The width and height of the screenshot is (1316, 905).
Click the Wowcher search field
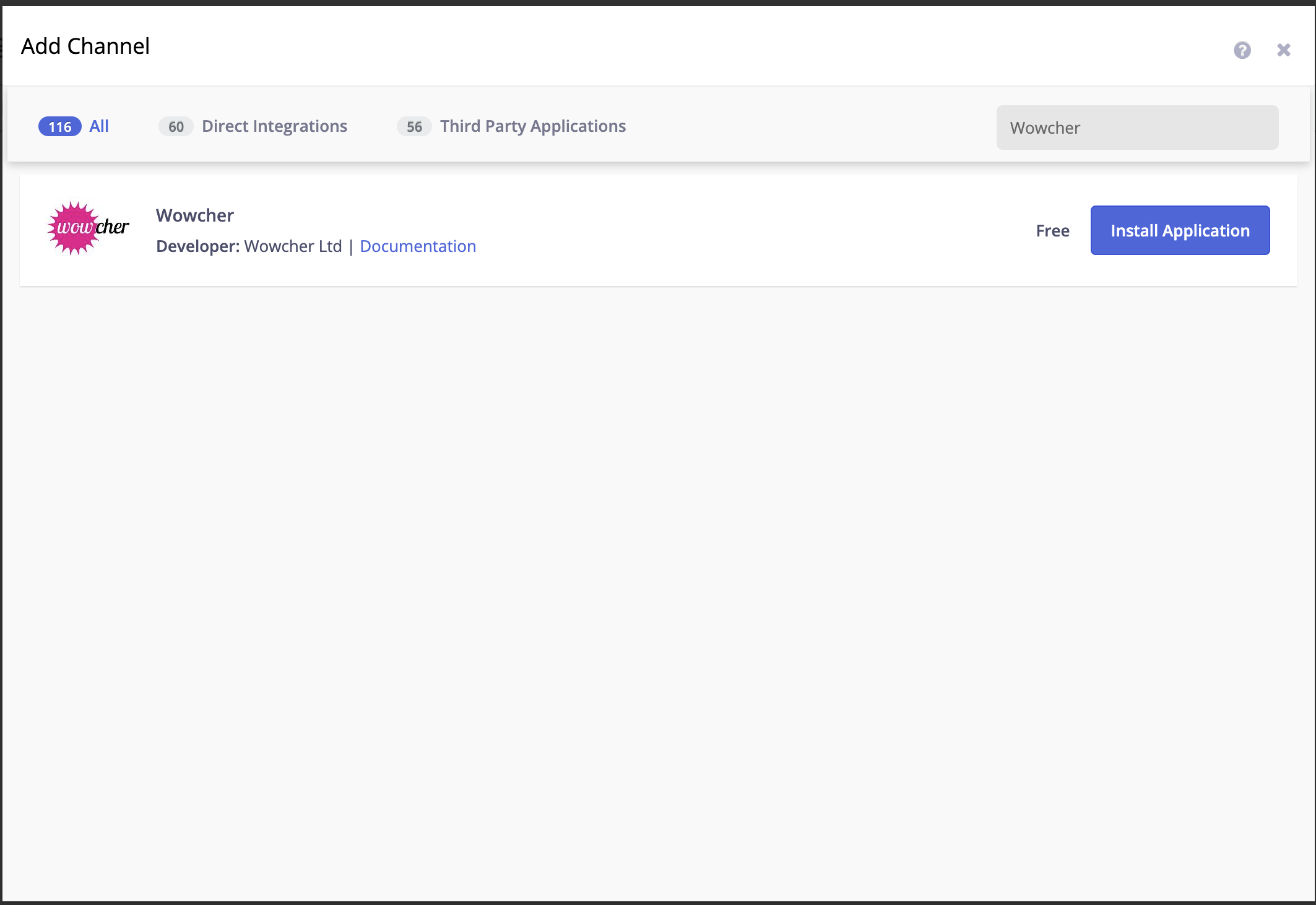point(1137,128)
